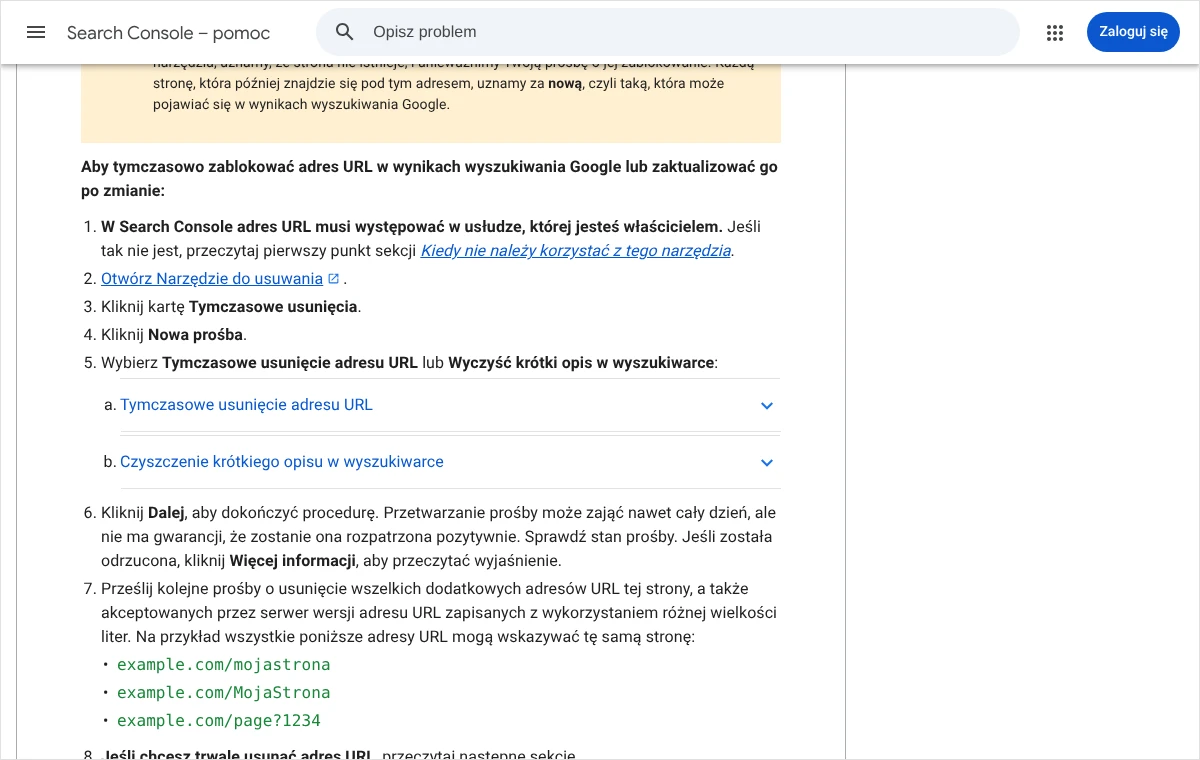Click the Zaloguj się button

pyautogui.click(x=1133, y=32)
